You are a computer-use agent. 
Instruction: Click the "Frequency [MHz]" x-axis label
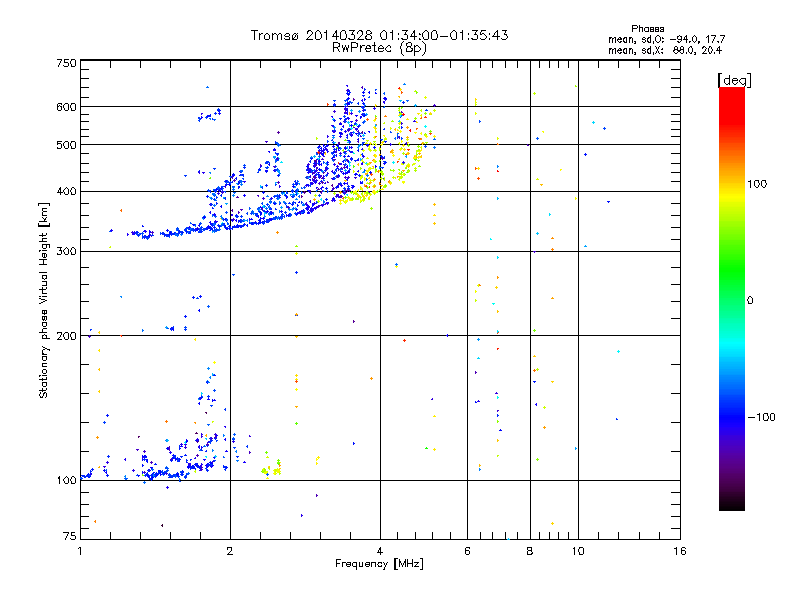tap(379, 564)
